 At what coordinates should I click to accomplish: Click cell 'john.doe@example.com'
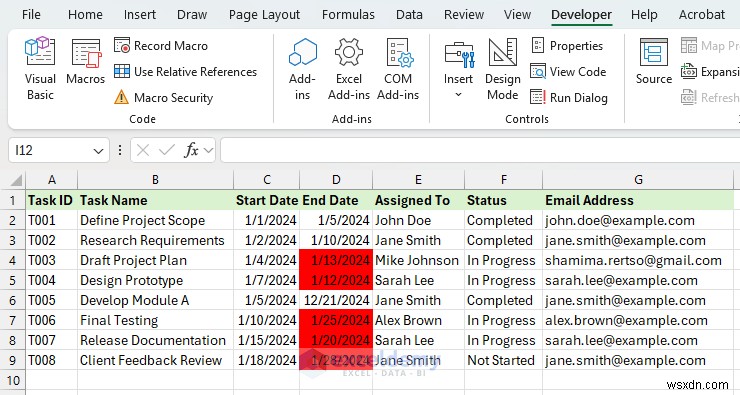pos(638,220)
